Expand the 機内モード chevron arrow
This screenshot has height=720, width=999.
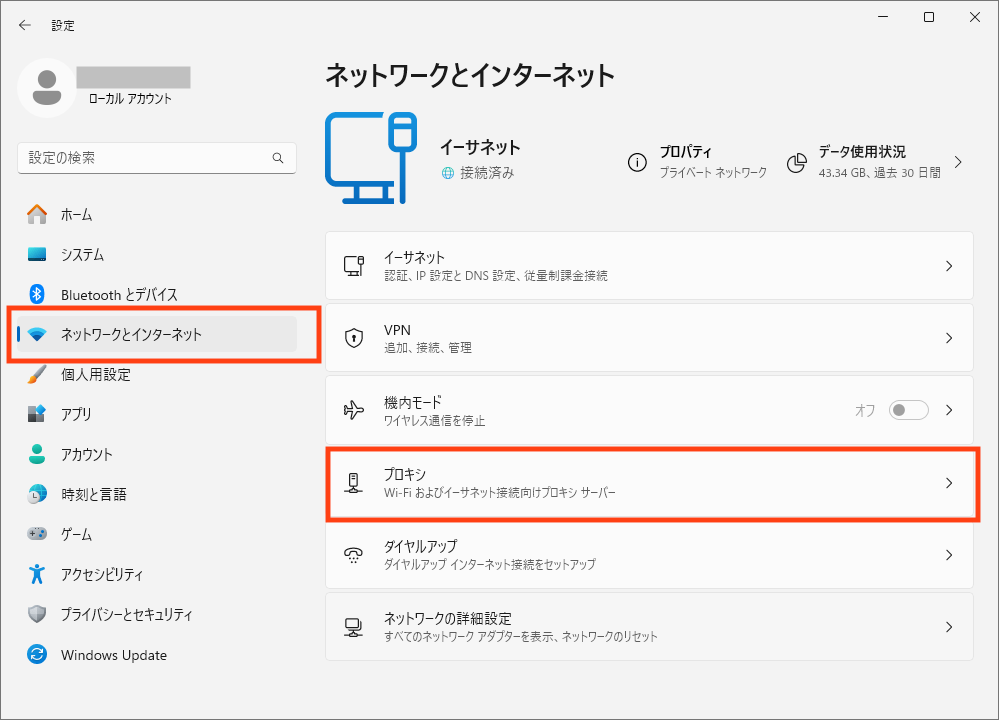949,410
